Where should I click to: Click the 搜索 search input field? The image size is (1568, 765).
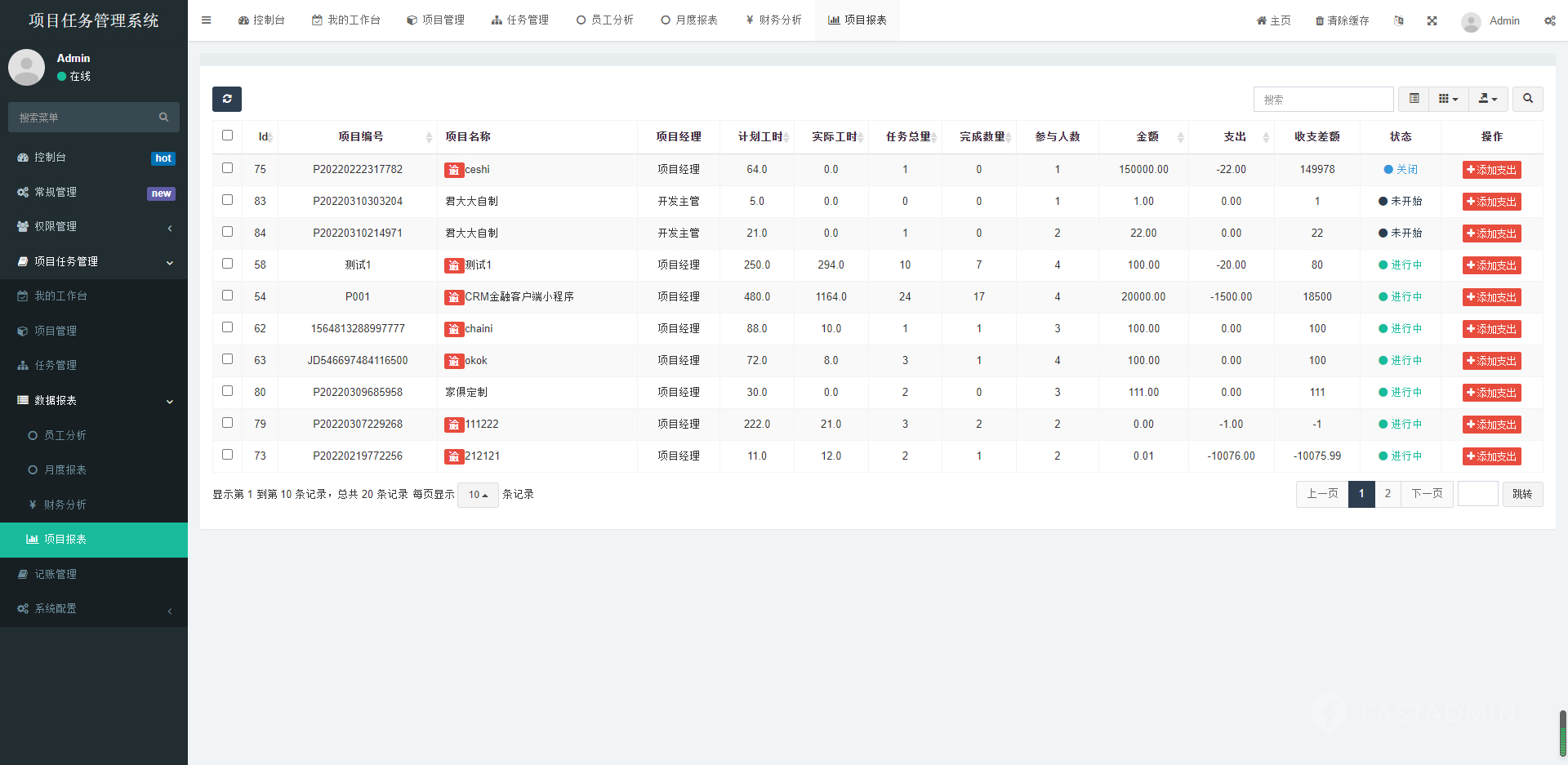[x=1323, y=99]
